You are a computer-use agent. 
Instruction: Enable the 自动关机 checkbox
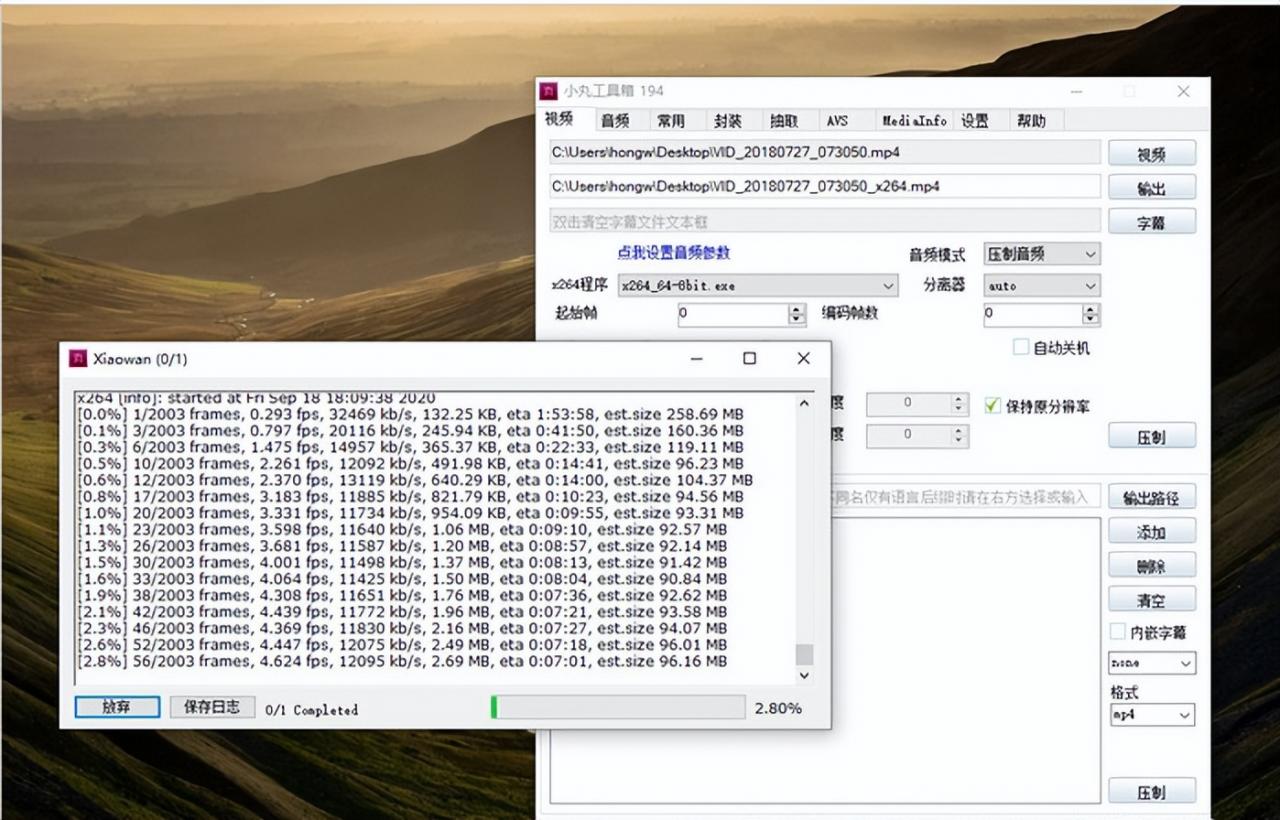[1020, 347]
